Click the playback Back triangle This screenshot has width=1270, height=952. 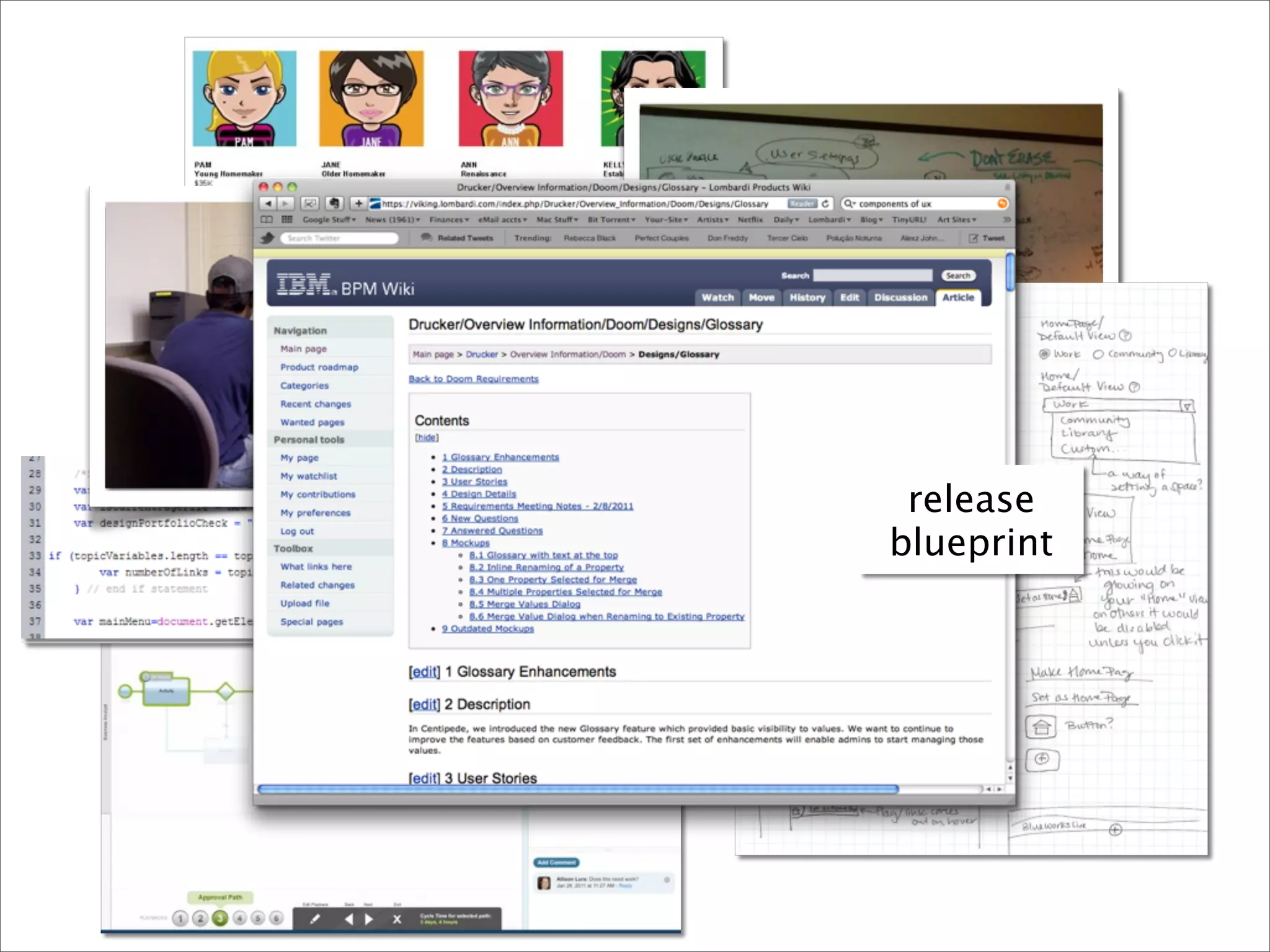349,919
